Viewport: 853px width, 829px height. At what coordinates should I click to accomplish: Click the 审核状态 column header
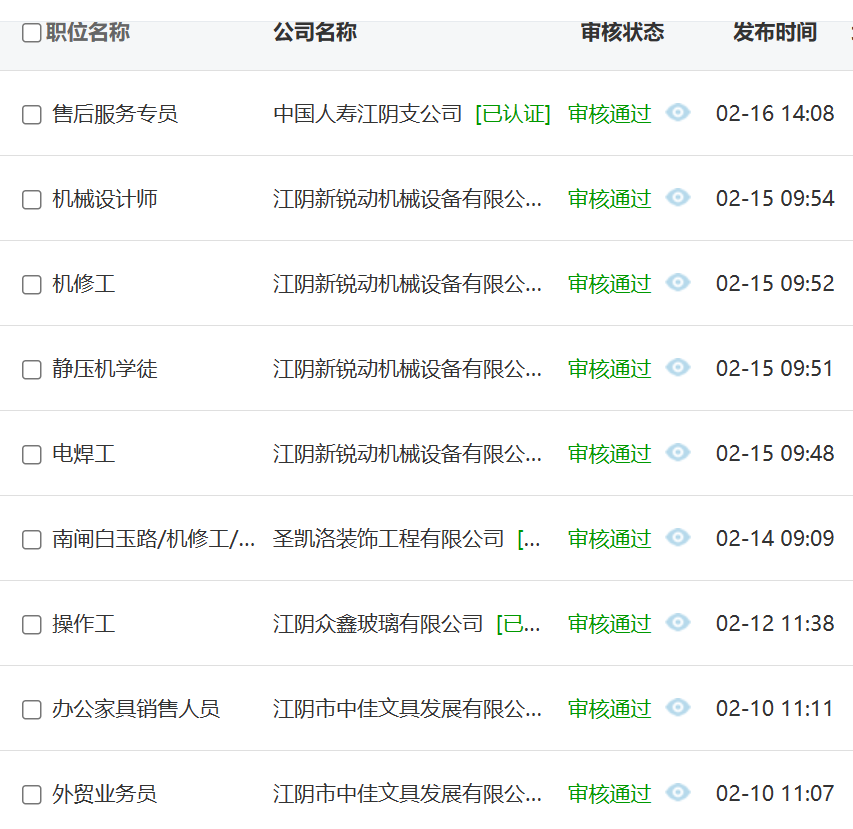[622, 33]
